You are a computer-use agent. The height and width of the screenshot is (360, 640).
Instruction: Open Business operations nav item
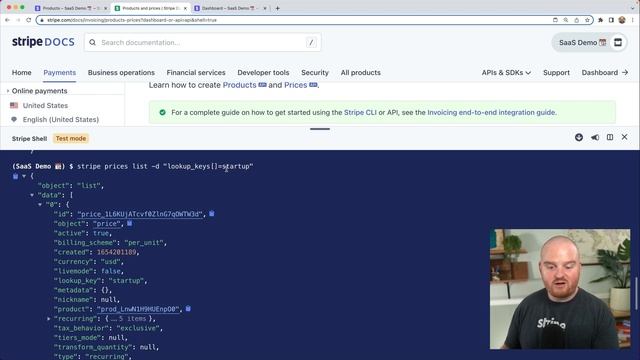pyautogui.click(x=121, y=73)
